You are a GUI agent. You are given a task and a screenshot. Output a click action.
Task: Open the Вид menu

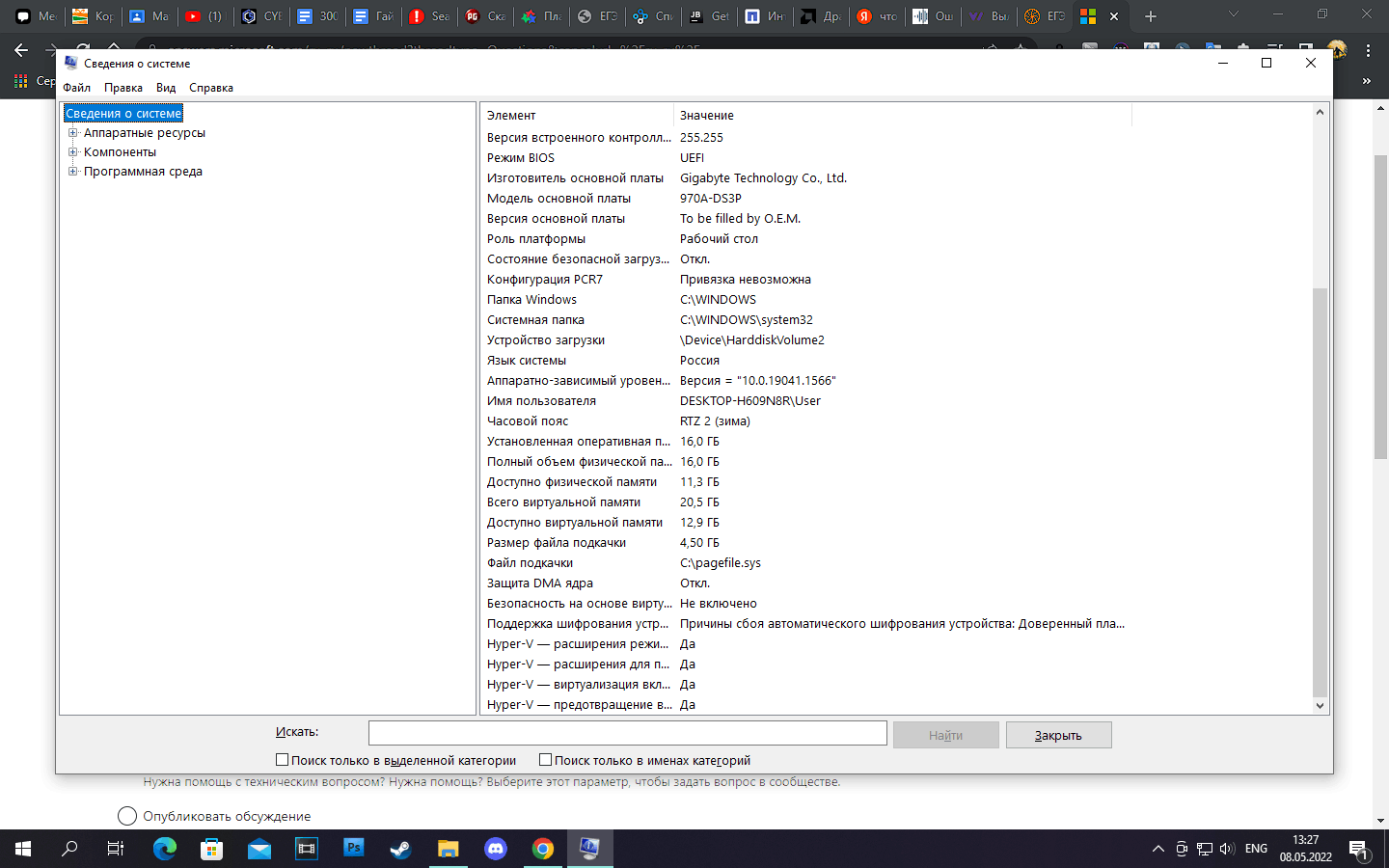tap(166, 88)
